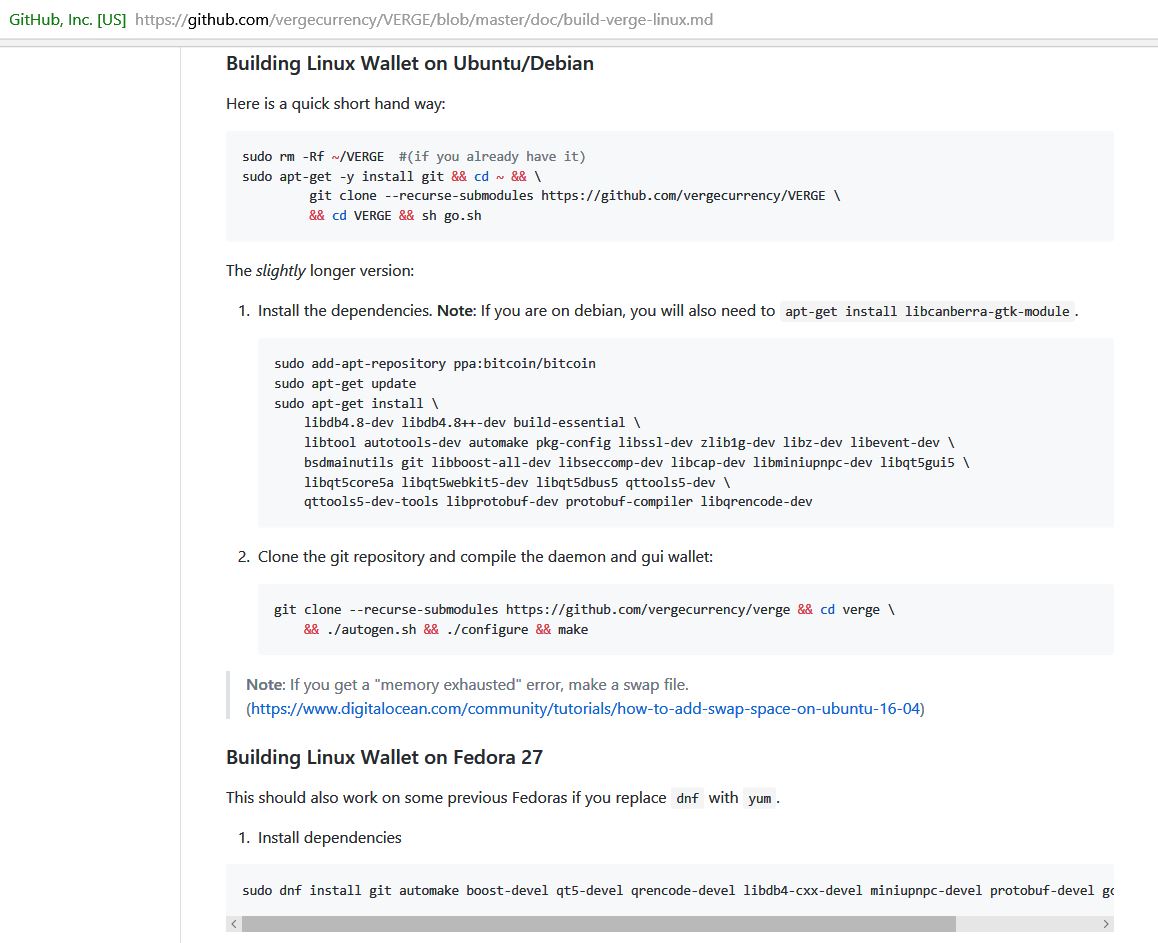Click the inline code 'apt-get install libcanberra-gtk-module'
The height and width of the screenshot is (943, 1158).
click(928, 311)
